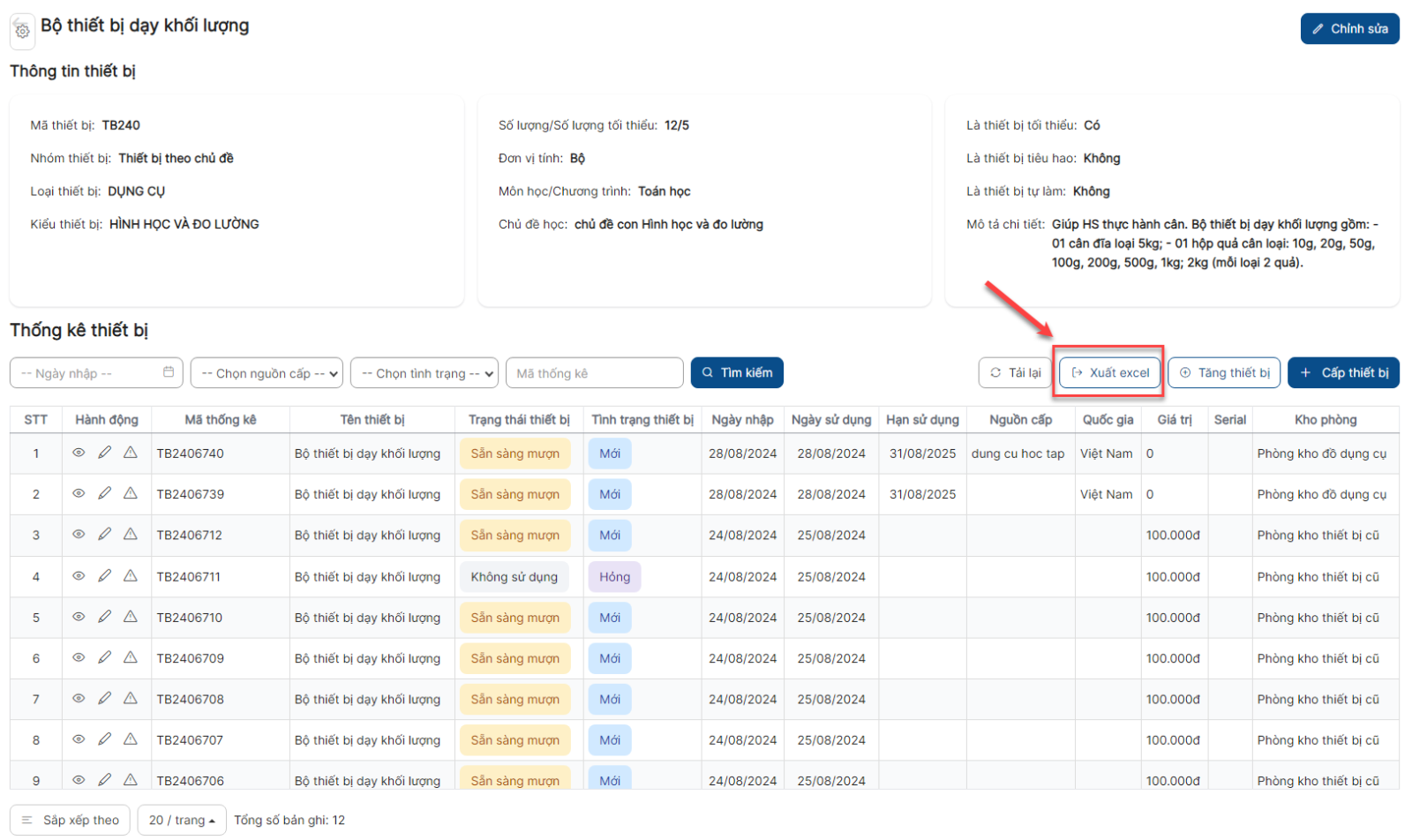View TB2406708 with the eye icon
Viewport: 1412px width, 840px height.
tap(79, 698)
